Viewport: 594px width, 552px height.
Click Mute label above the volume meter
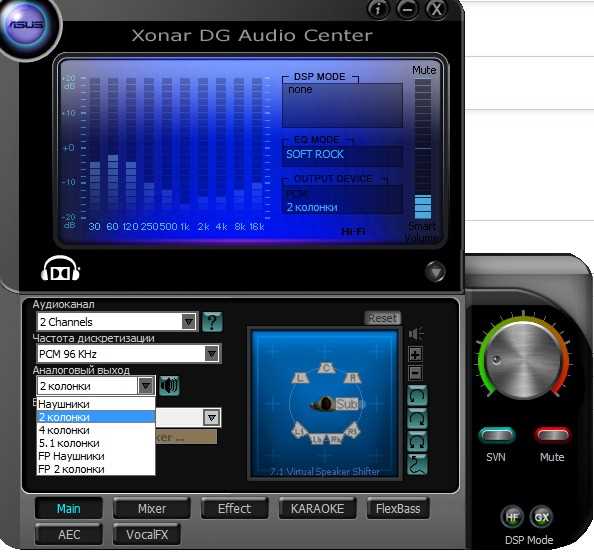[x=424, y=70]
